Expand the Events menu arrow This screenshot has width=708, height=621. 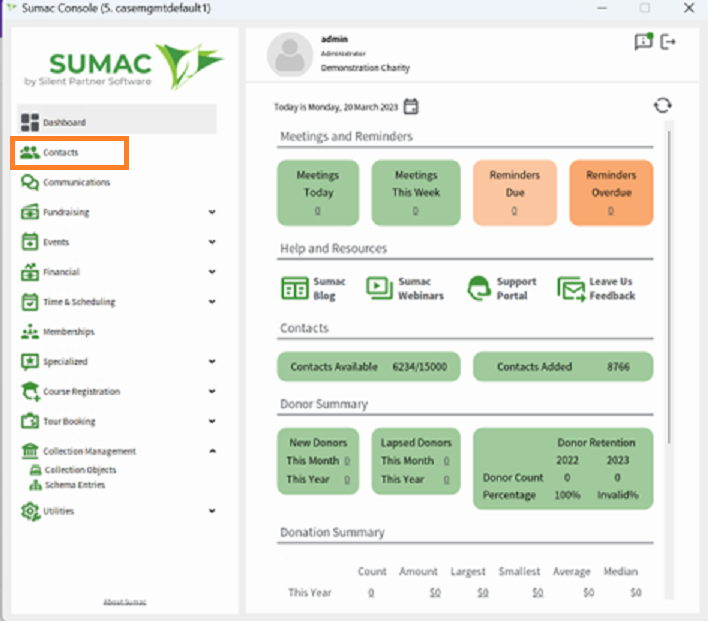pos(212,242)
